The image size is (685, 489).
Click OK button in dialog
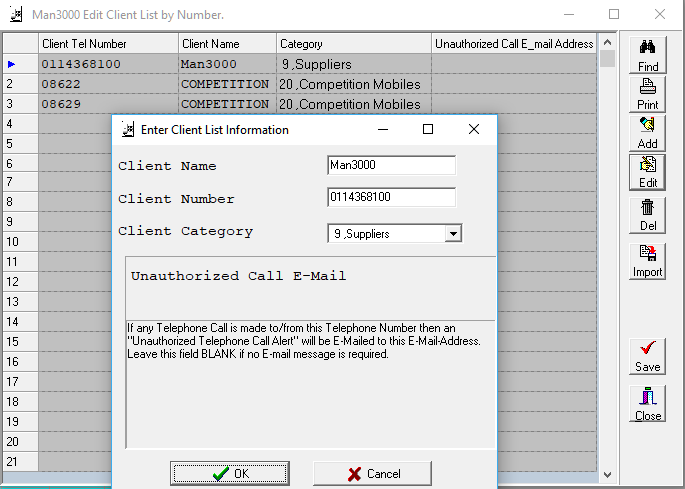pos(229,473)
